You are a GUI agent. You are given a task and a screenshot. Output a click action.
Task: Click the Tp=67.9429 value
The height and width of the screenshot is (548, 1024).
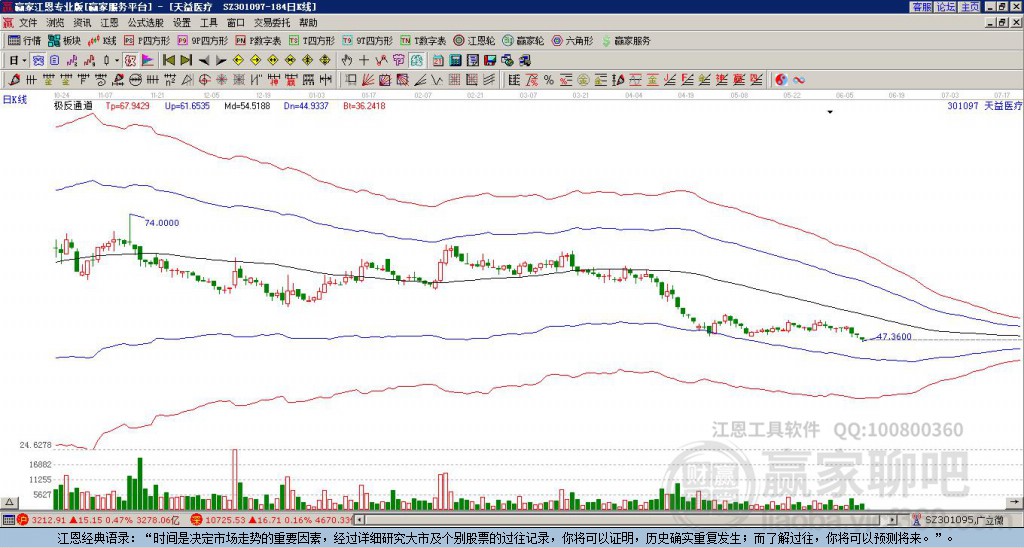[x=127, y=105]
